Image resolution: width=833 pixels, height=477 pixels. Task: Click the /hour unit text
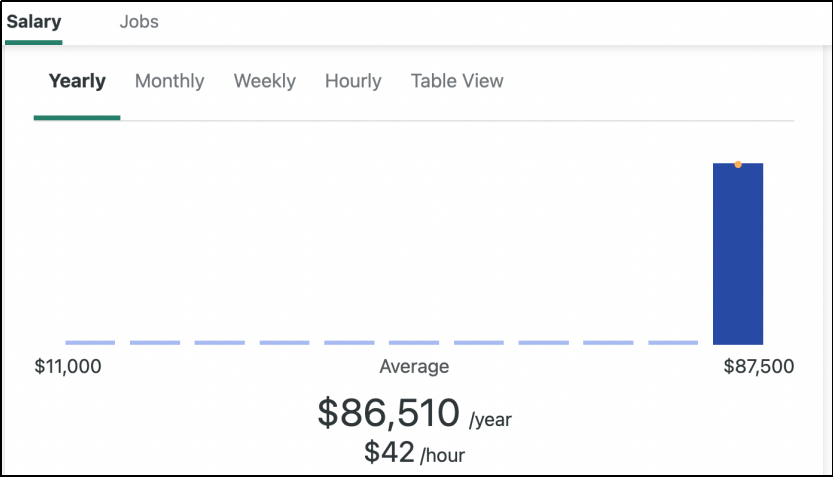(442, 456)
